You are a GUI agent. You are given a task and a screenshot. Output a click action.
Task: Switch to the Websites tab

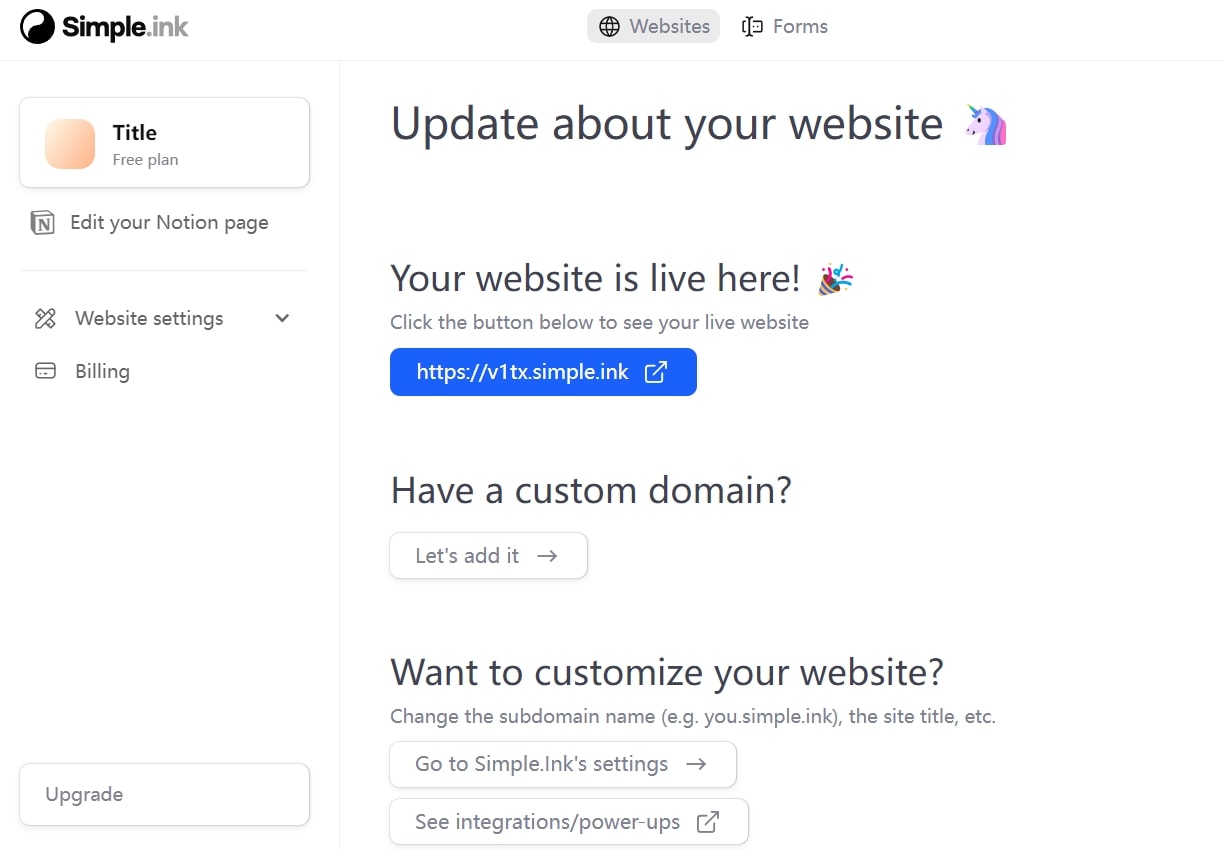click(653, 27)
